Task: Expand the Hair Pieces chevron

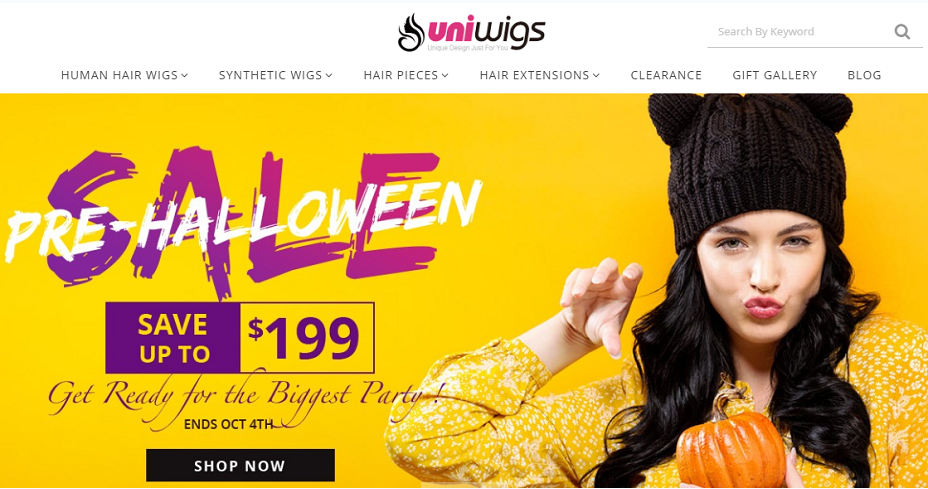Action: tap(445, 75)
